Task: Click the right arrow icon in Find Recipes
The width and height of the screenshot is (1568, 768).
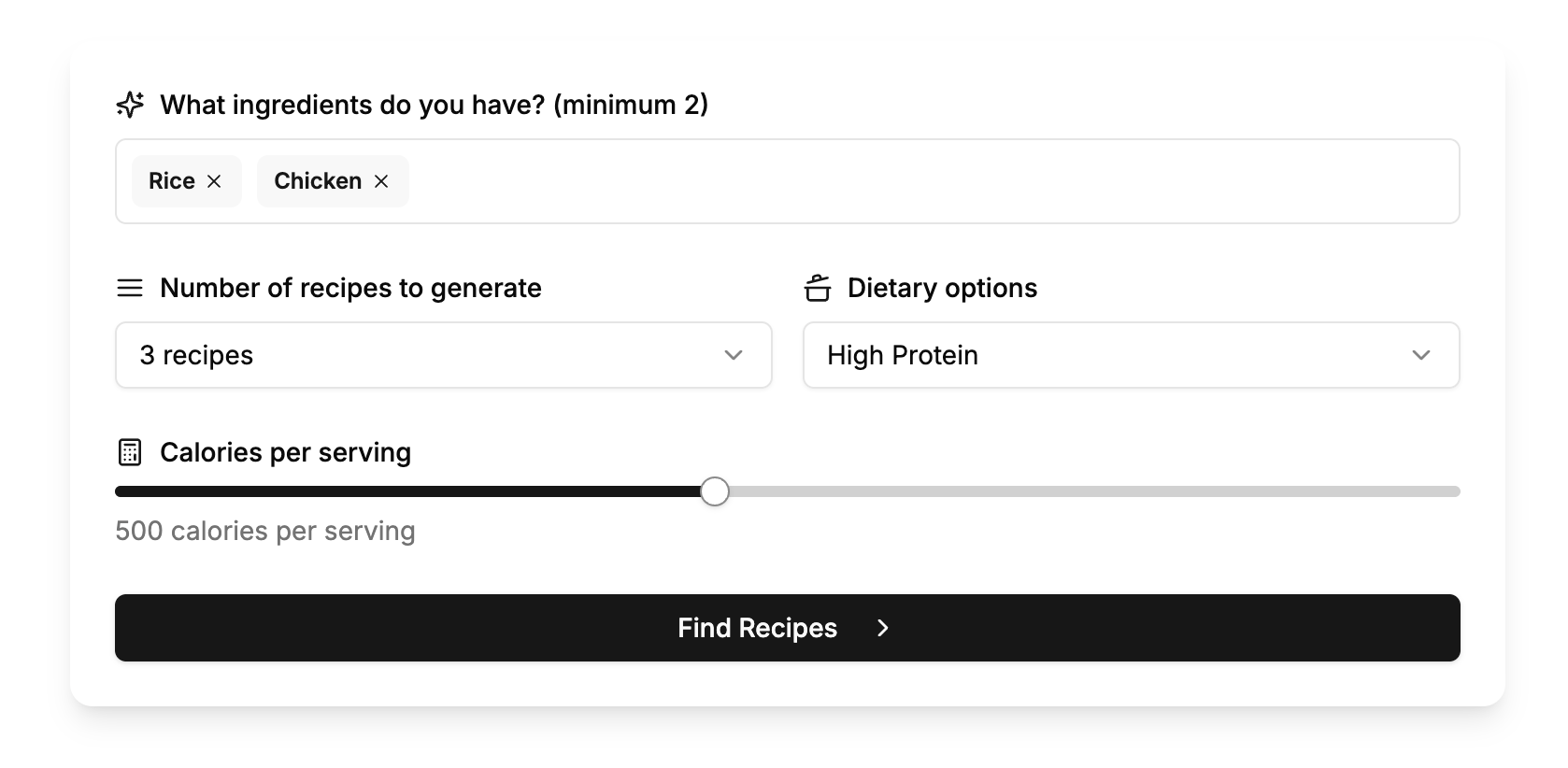Action: (883, 628)
